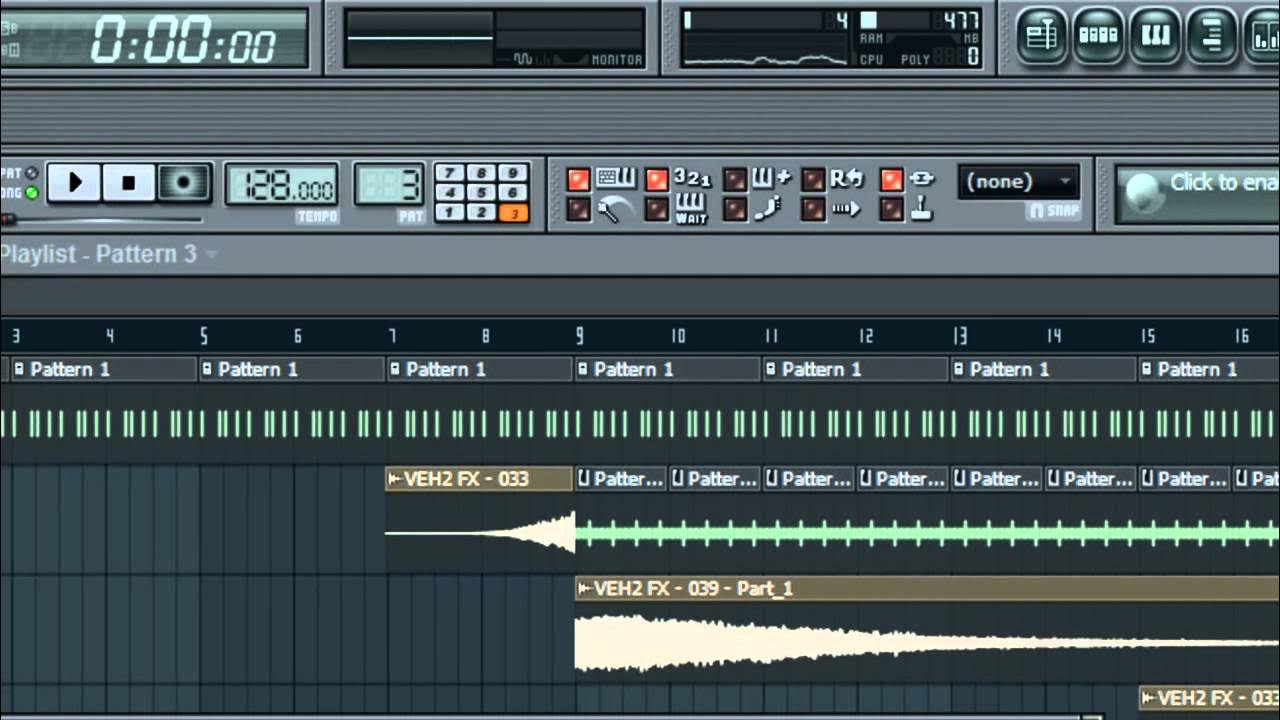1280x720 pixels.
Task: Open the Mixer view button
Action: coord(1262,36)
